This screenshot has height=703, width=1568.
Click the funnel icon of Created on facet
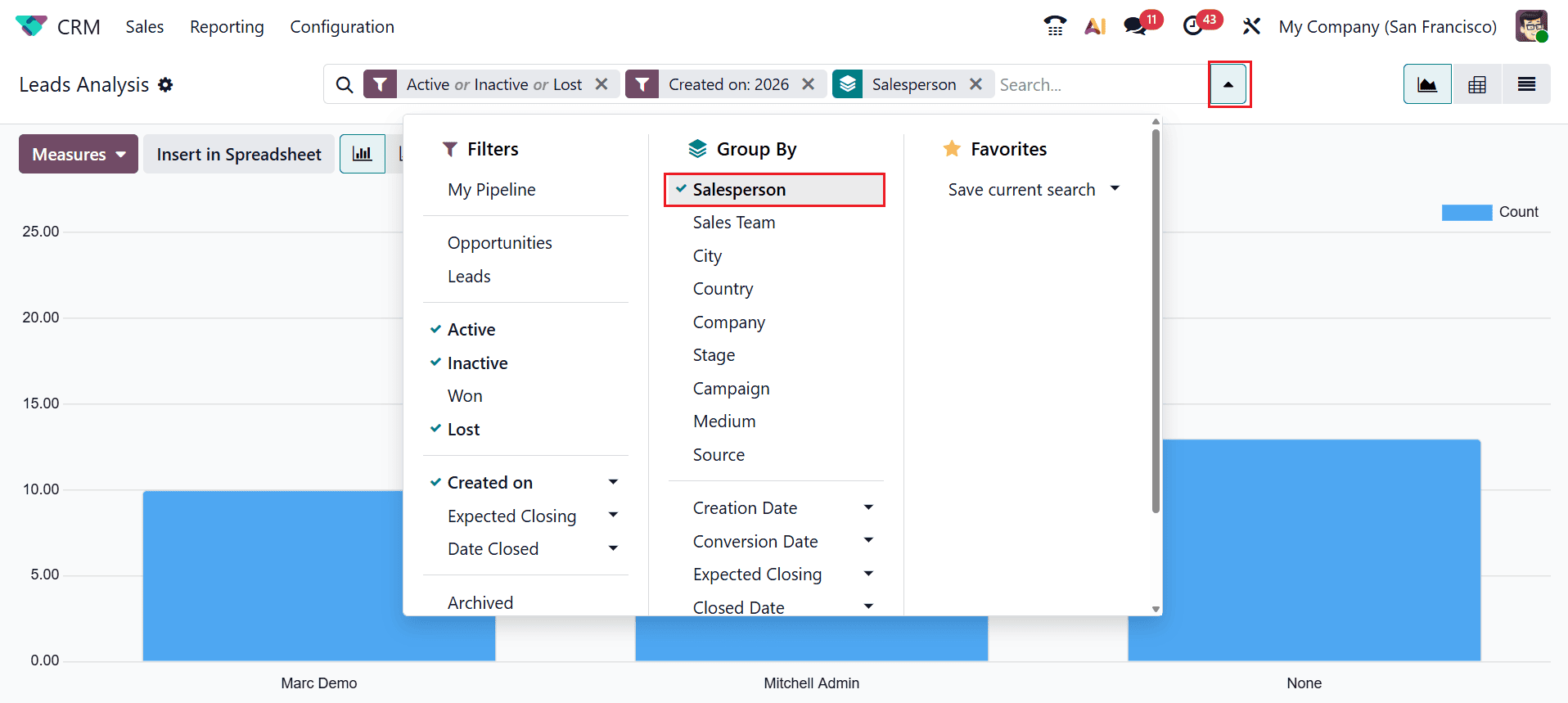pyautogui.click(x=642, y=84)
